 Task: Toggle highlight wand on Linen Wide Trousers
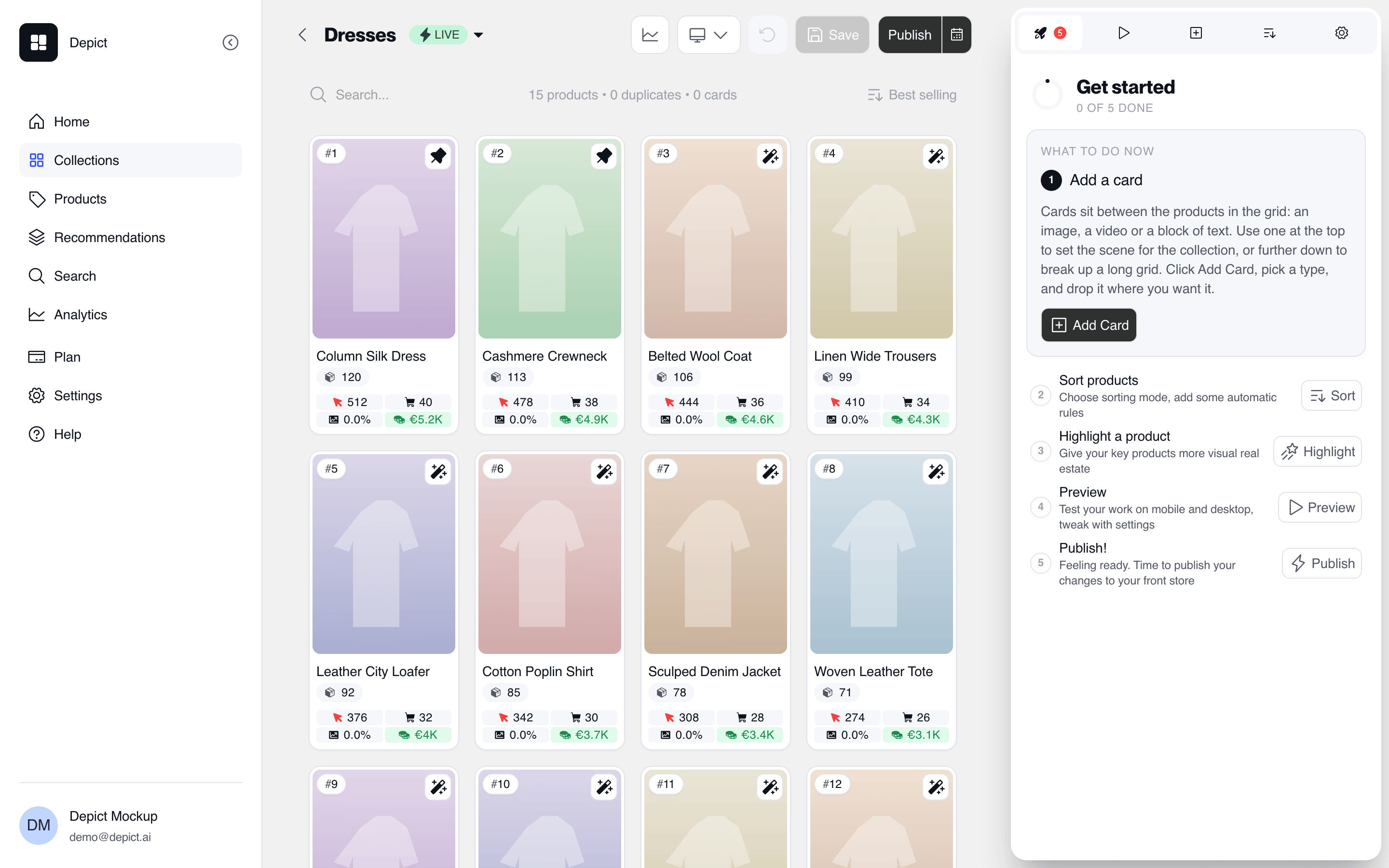pyautogui.click(x=936, y=156)
